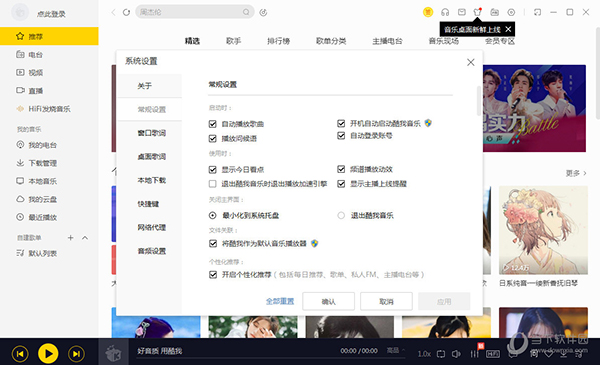The image size is (600, 365).
Task: Select 最小化到系统托盘 radio button
Action: coord(213,215)
